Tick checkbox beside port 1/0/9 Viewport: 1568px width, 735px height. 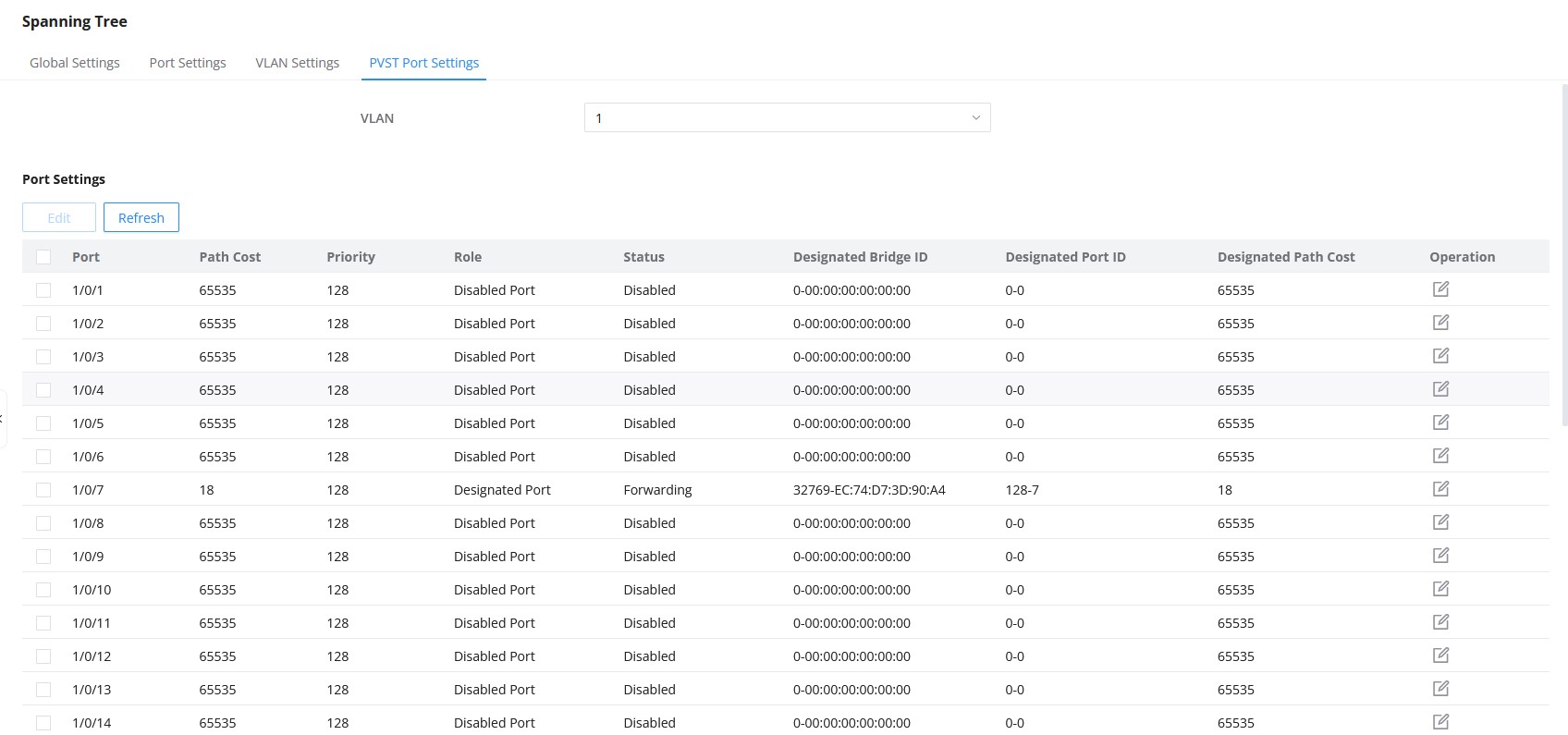[x=43, y=557]
